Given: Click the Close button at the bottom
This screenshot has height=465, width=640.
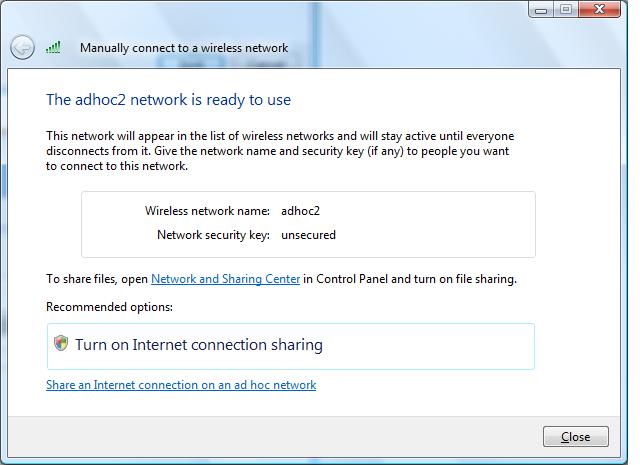Looking at the screenshot, I should 576,436.
